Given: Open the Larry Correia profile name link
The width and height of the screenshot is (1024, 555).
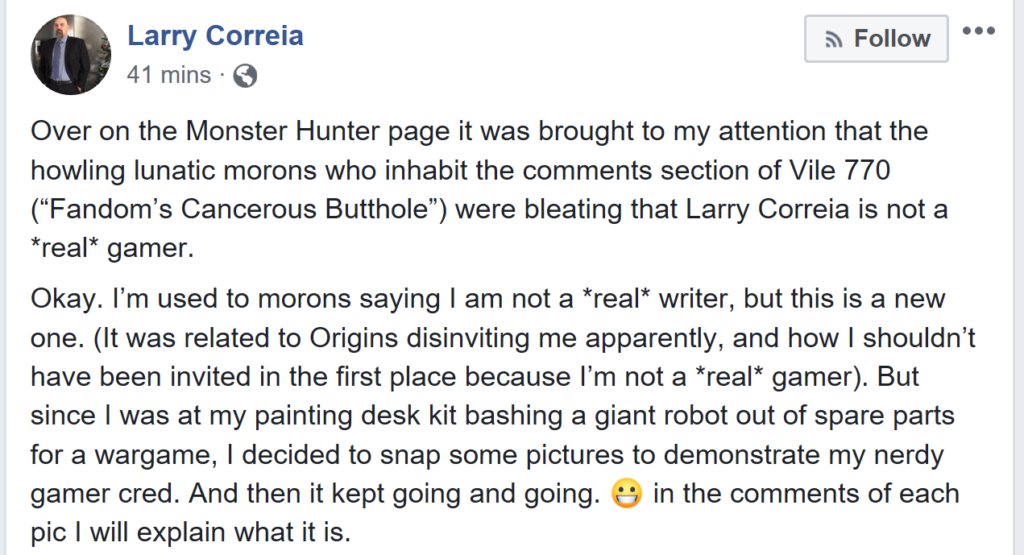Looking at the screenshot, I should tap(215, 35).
